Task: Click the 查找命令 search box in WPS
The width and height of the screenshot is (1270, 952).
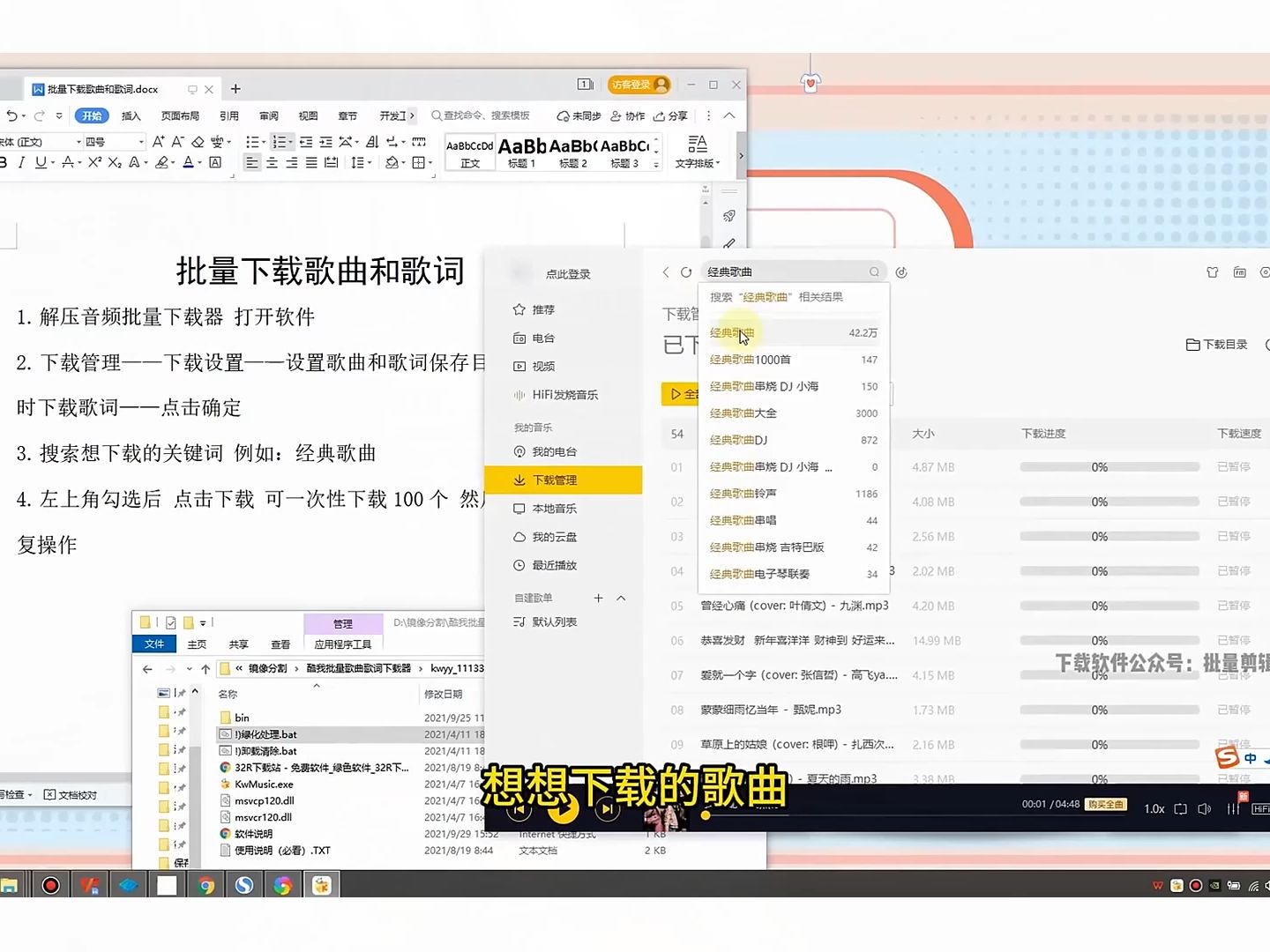Action: point(481,115)
